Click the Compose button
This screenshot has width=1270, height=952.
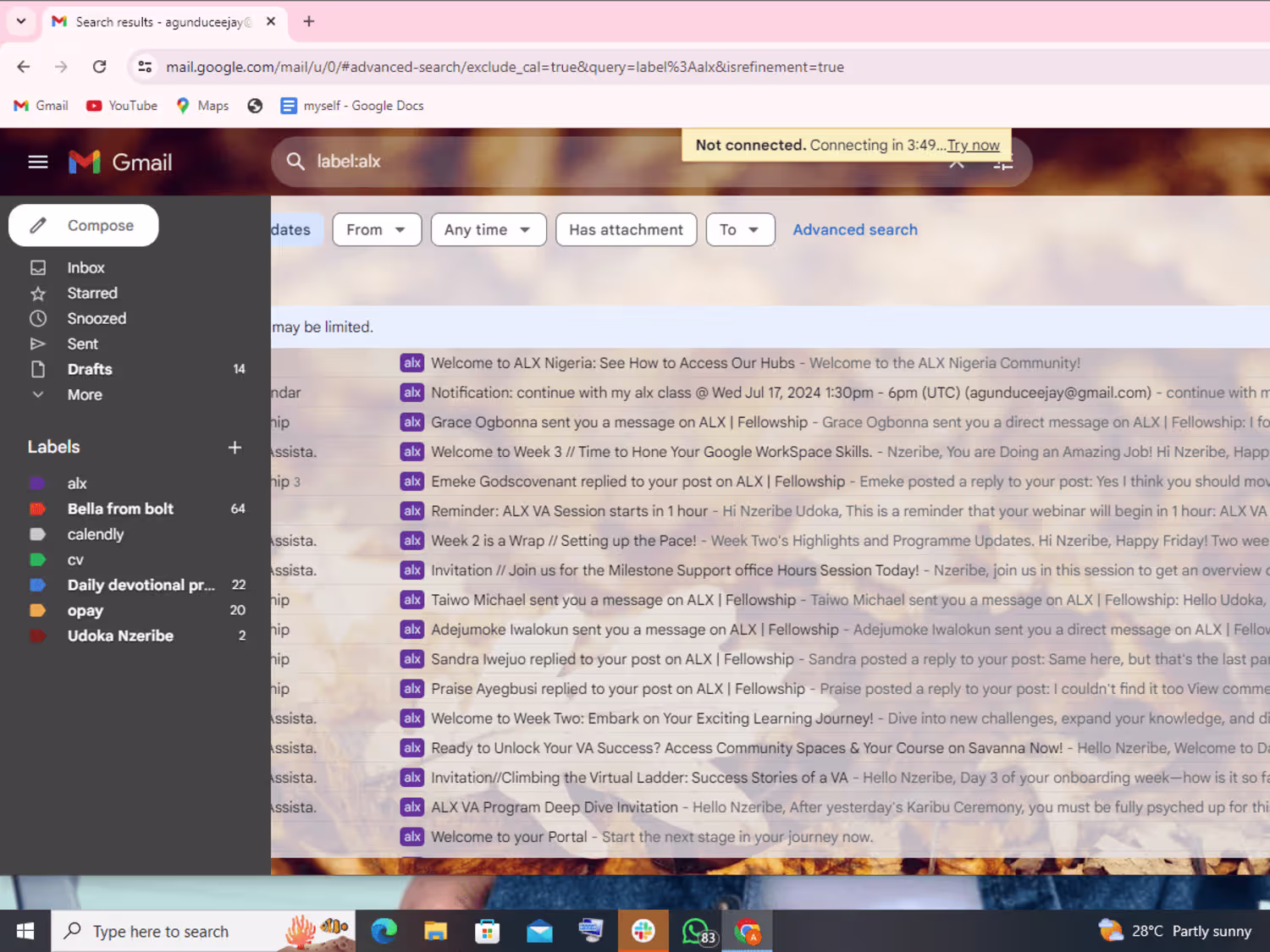84,225
